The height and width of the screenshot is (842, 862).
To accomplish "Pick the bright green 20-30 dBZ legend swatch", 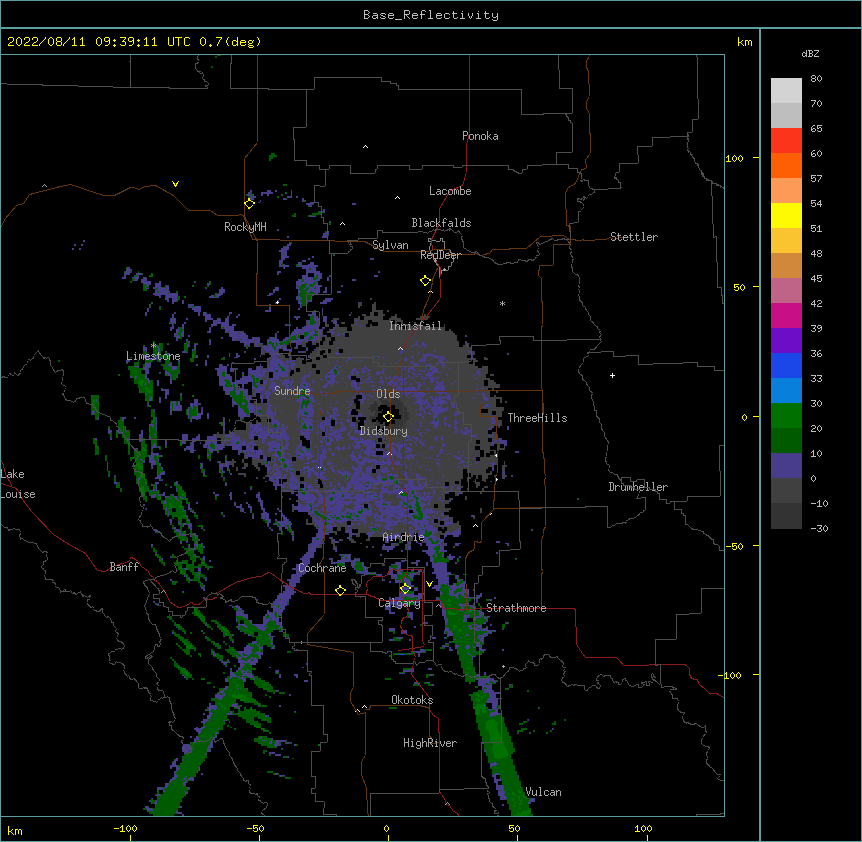I will tap(786, 416).
